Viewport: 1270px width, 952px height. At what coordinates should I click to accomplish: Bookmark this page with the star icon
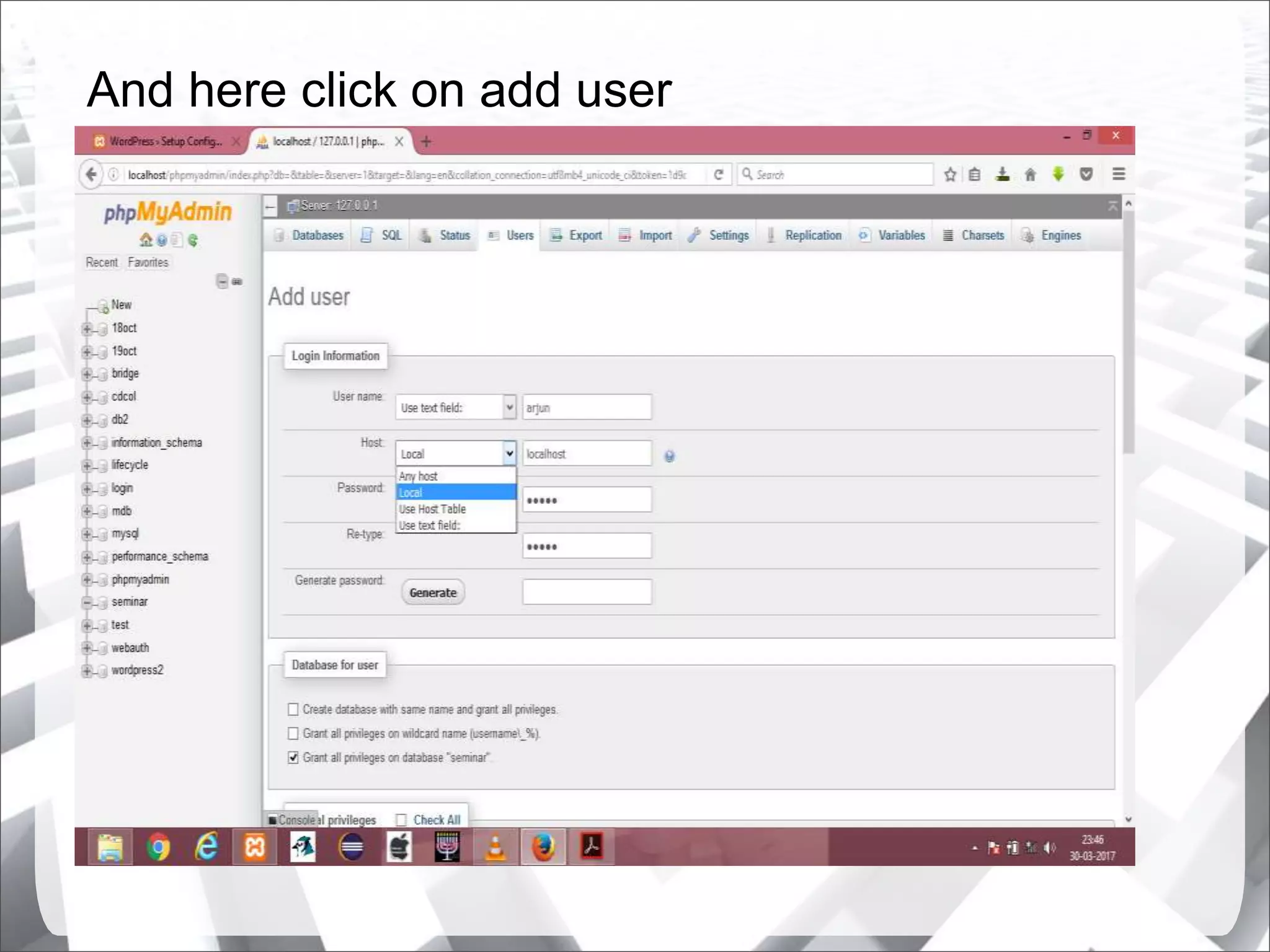(x=949, y=174)
